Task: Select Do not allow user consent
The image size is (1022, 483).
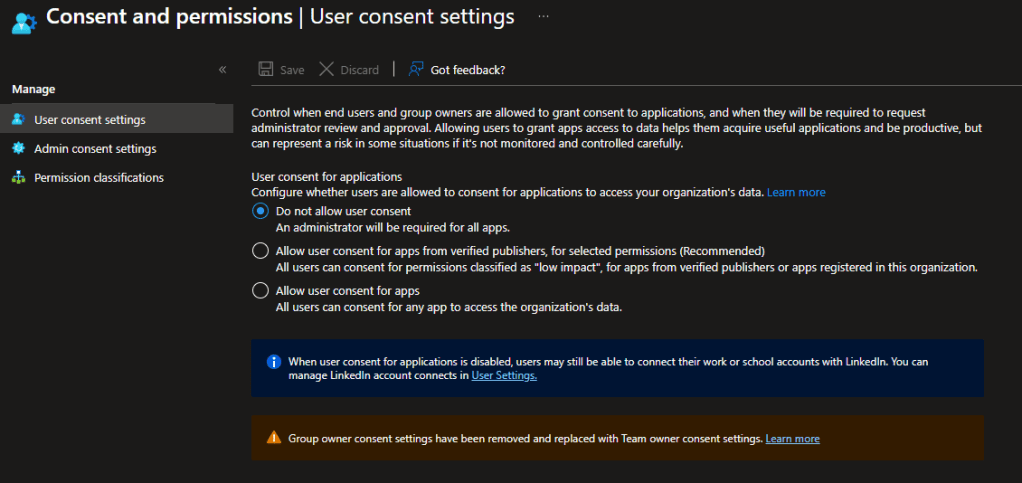Action: coord(260,211)
